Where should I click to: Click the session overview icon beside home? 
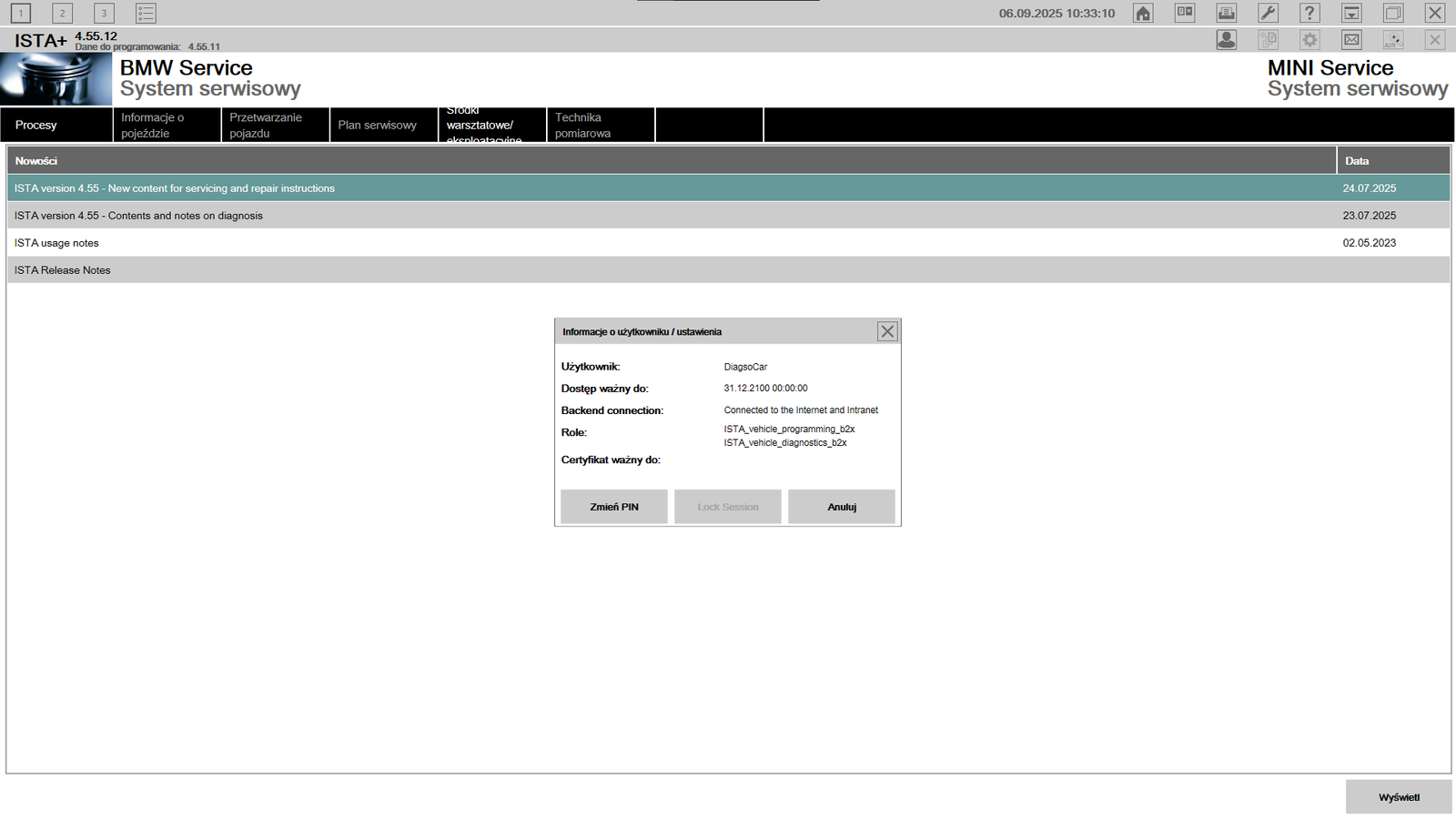point(1185,13)
